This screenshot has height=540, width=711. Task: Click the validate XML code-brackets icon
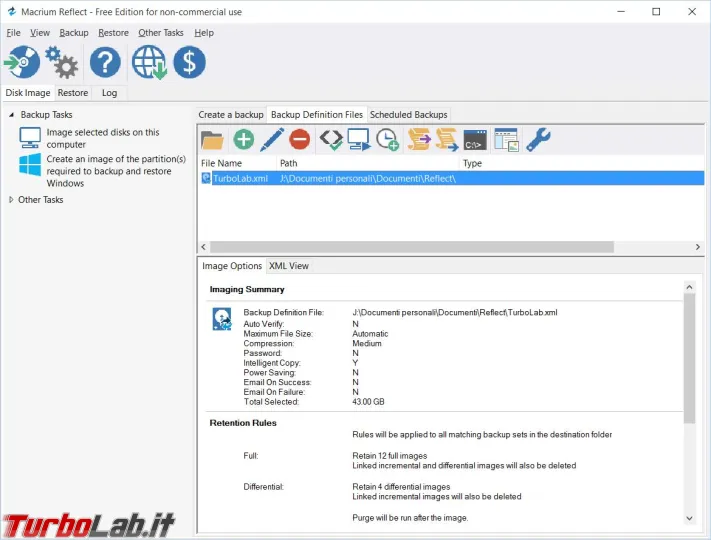[331, 140]
